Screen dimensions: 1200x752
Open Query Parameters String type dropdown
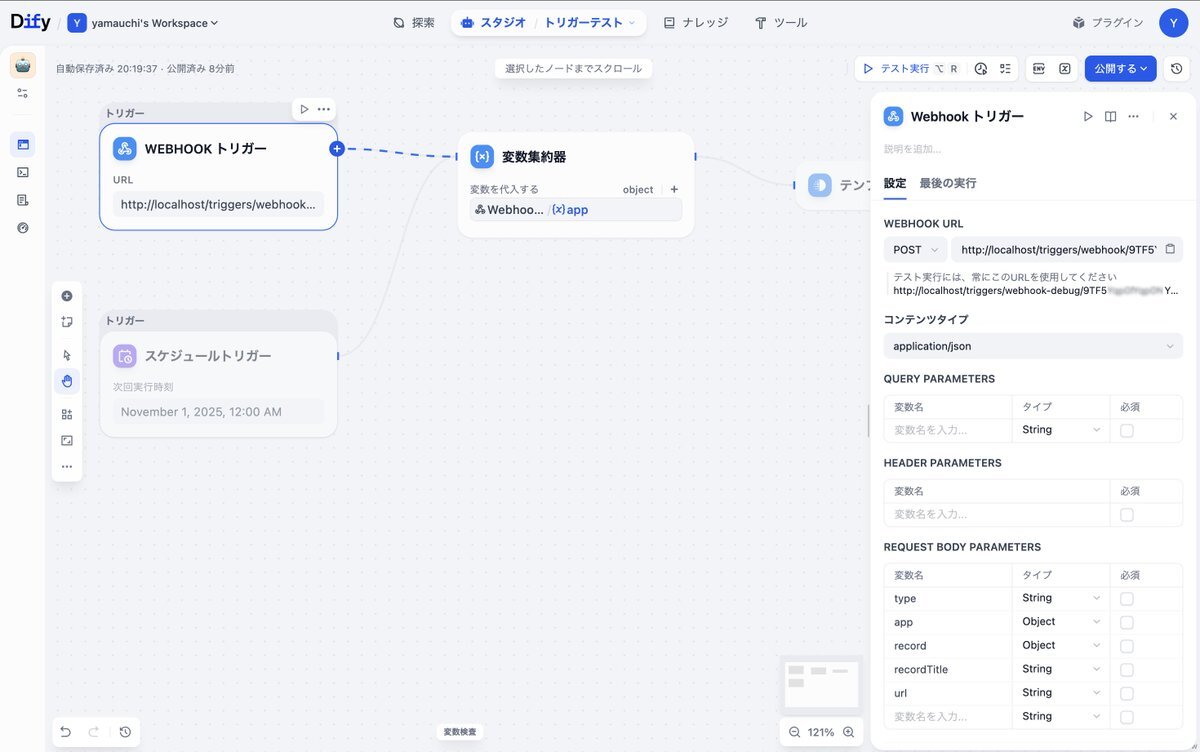[x=1061, y=430]
